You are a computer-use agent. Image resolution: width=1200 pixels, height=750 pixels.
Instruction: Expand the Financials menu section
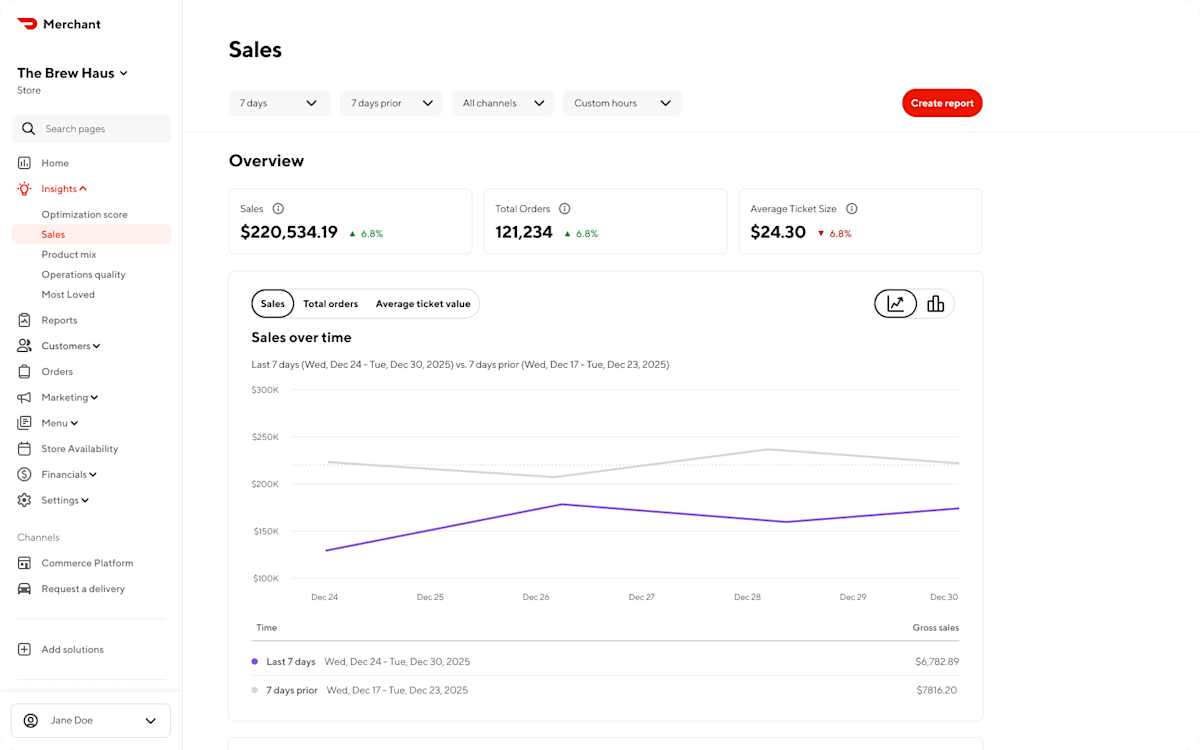pyautogui.click(x=66, y=474)
